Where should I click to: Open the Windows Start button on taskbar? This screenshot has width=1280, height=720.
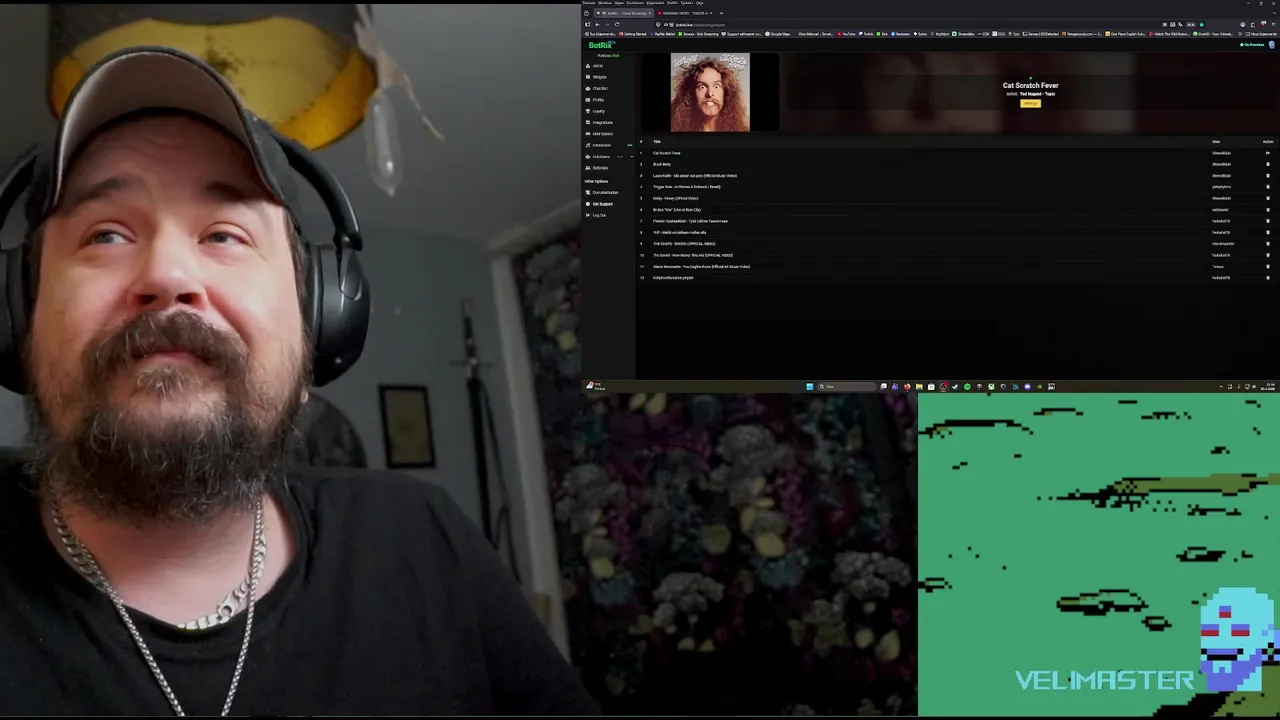810,387
